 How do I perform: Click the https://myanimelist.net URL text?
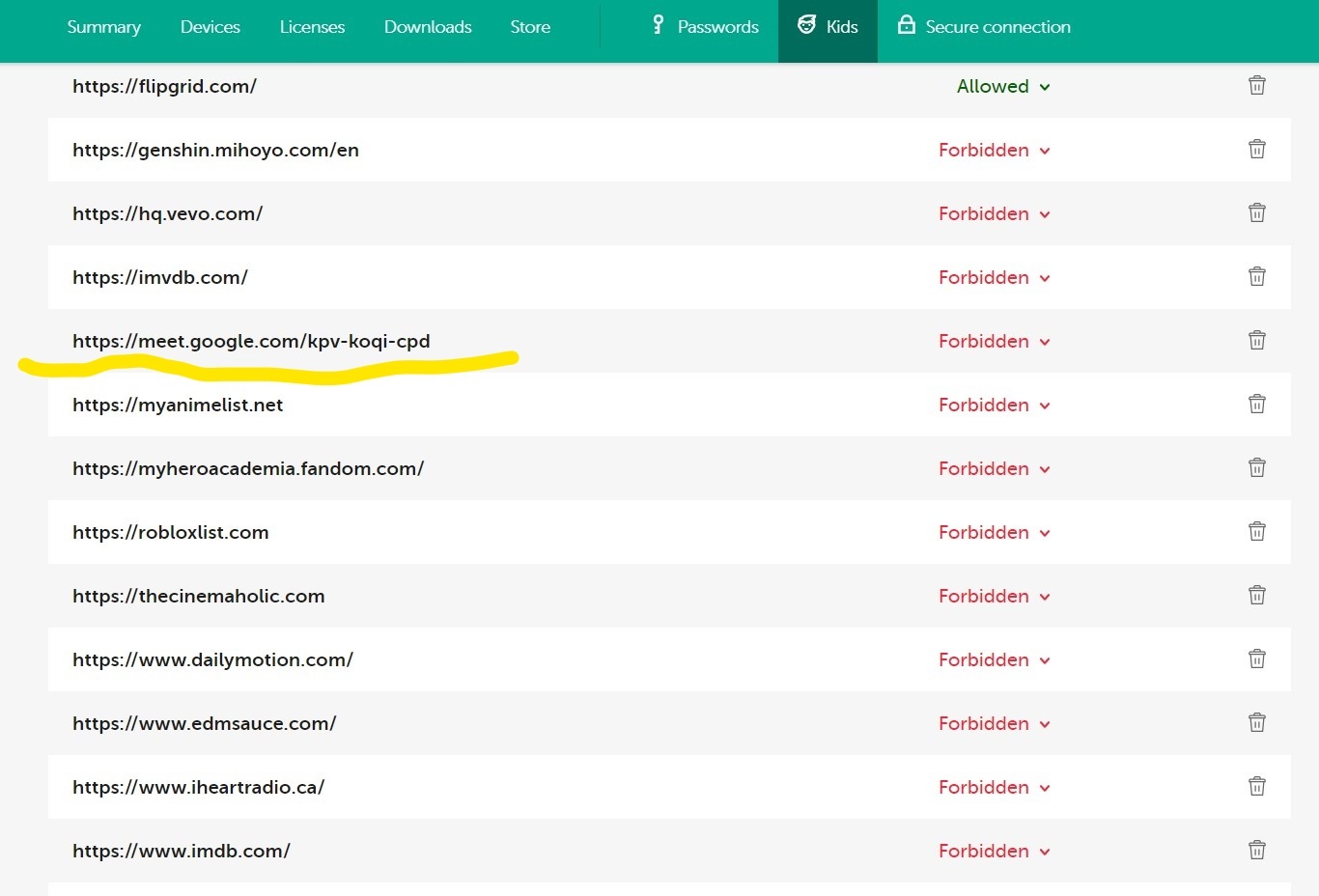coord(178,405)
